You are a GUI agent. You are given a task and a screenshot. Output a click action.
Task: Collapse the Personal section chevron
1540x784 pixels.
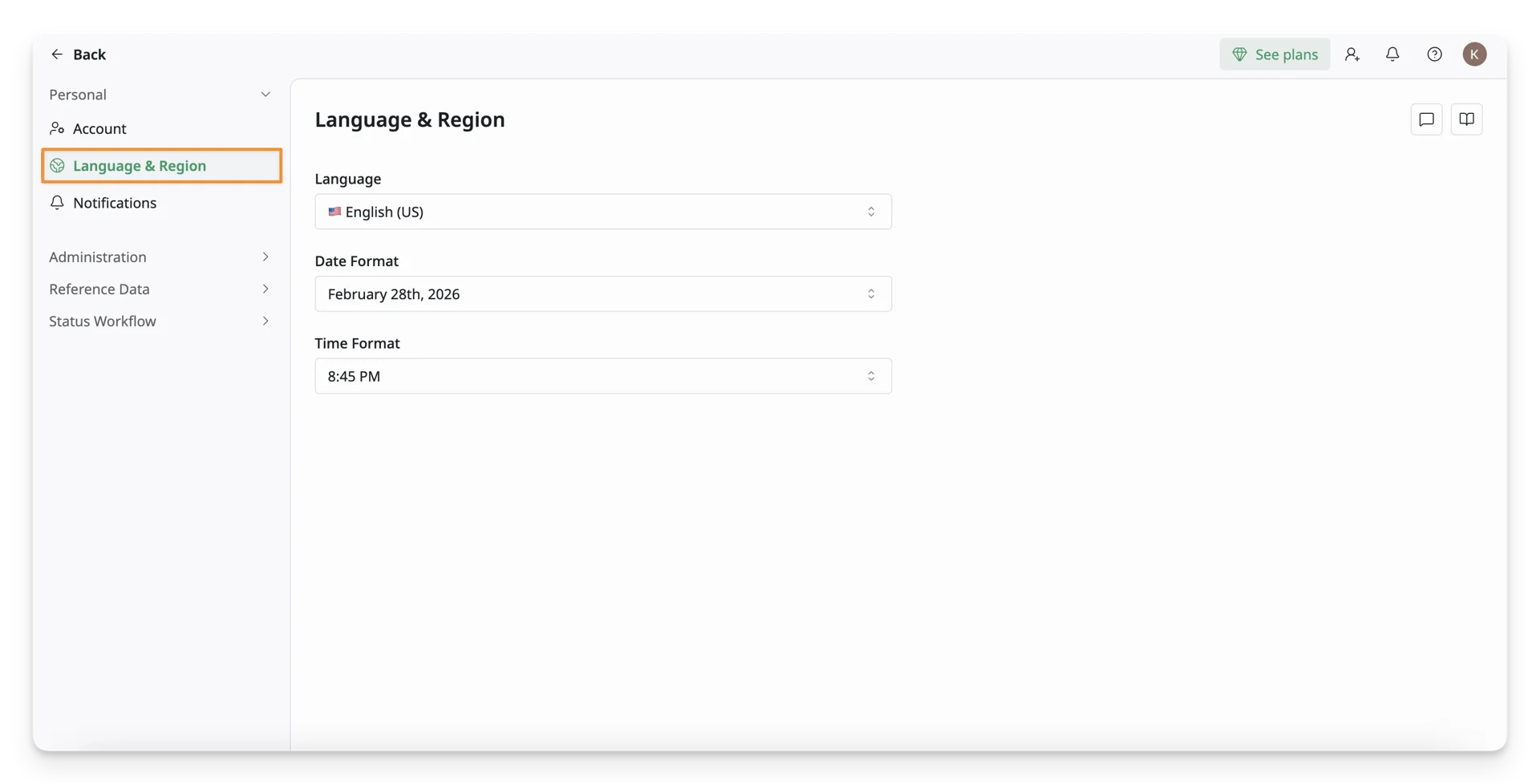click(x=265, y=95)
